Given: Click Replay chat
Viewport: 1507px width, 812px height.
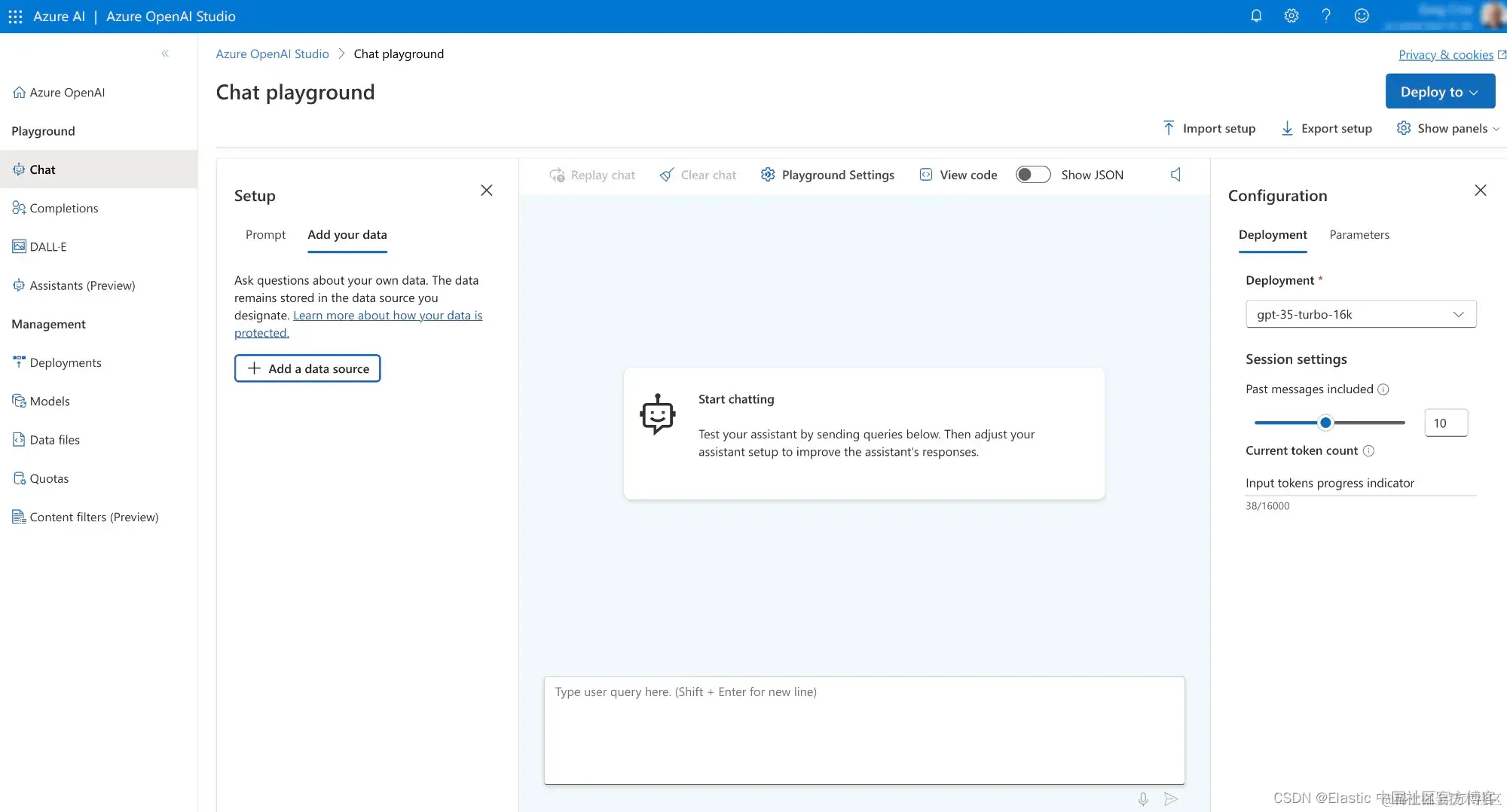Looking at the screenshot, I should pyautogui.click(x=592, y=175).
